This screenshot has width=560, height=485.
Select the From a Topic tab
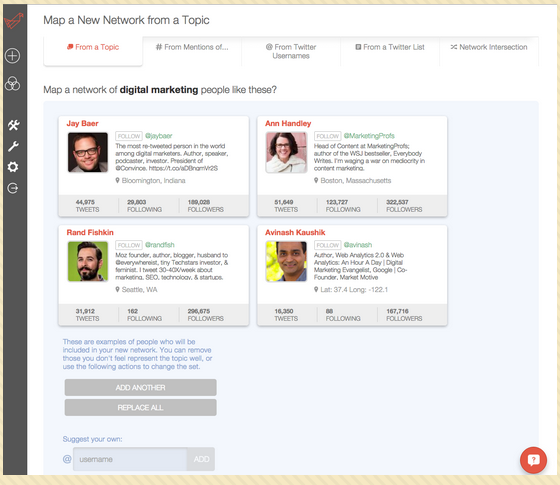(x=93, y=51)
